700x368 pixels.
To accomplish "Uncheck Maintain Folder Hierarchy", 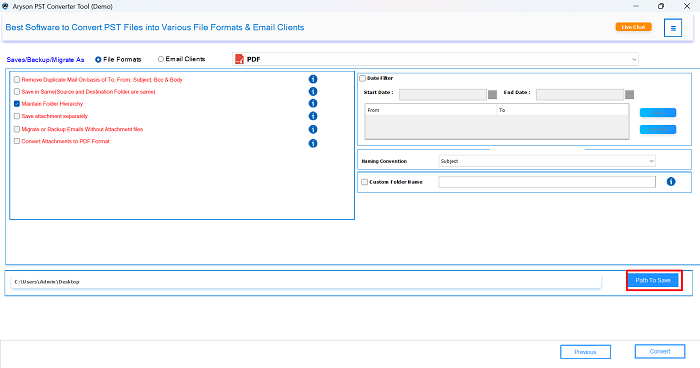I will tap(17, 104).
